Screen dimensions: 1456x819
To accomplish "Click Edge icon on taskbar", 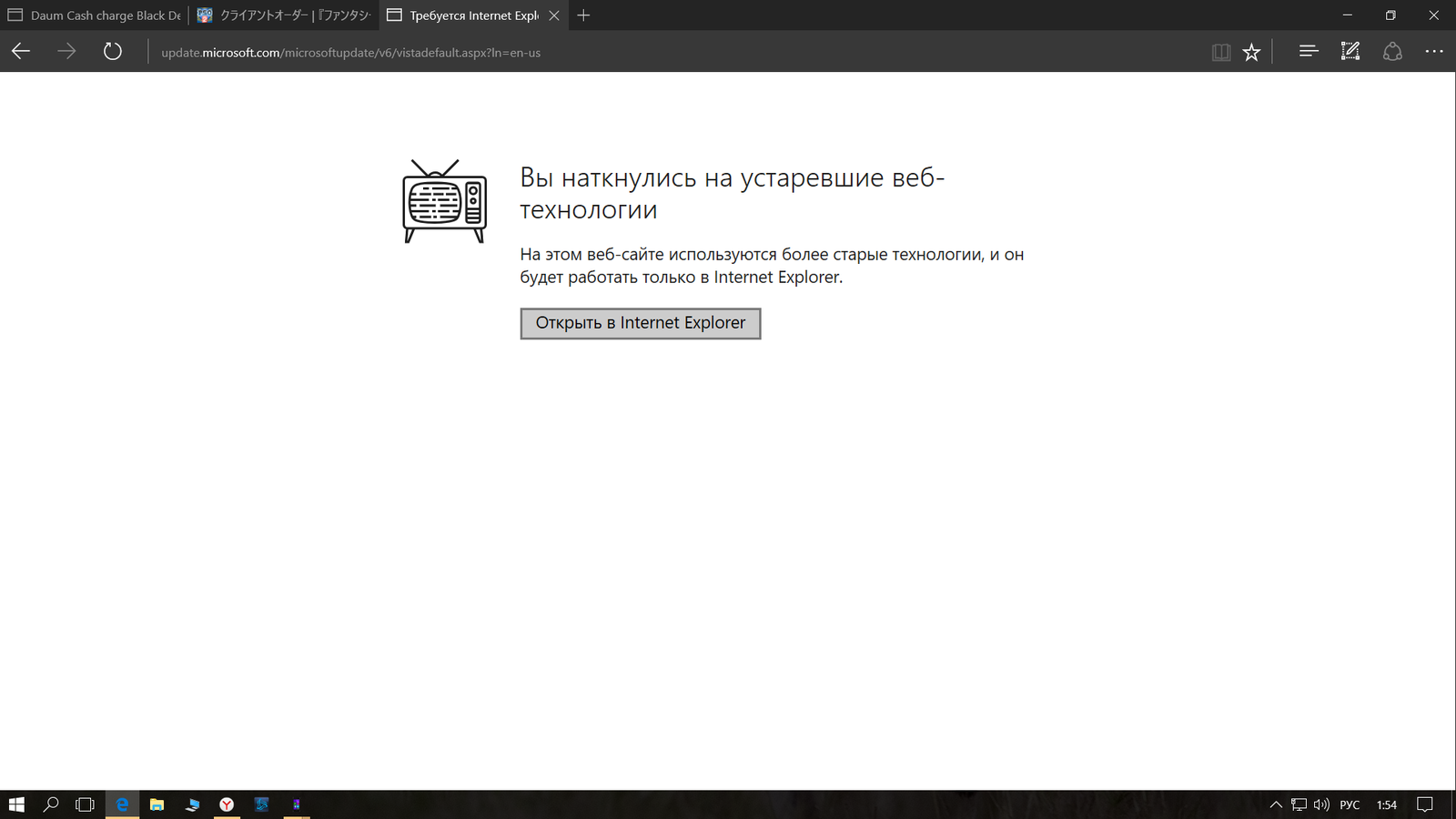I will (122, 804).
